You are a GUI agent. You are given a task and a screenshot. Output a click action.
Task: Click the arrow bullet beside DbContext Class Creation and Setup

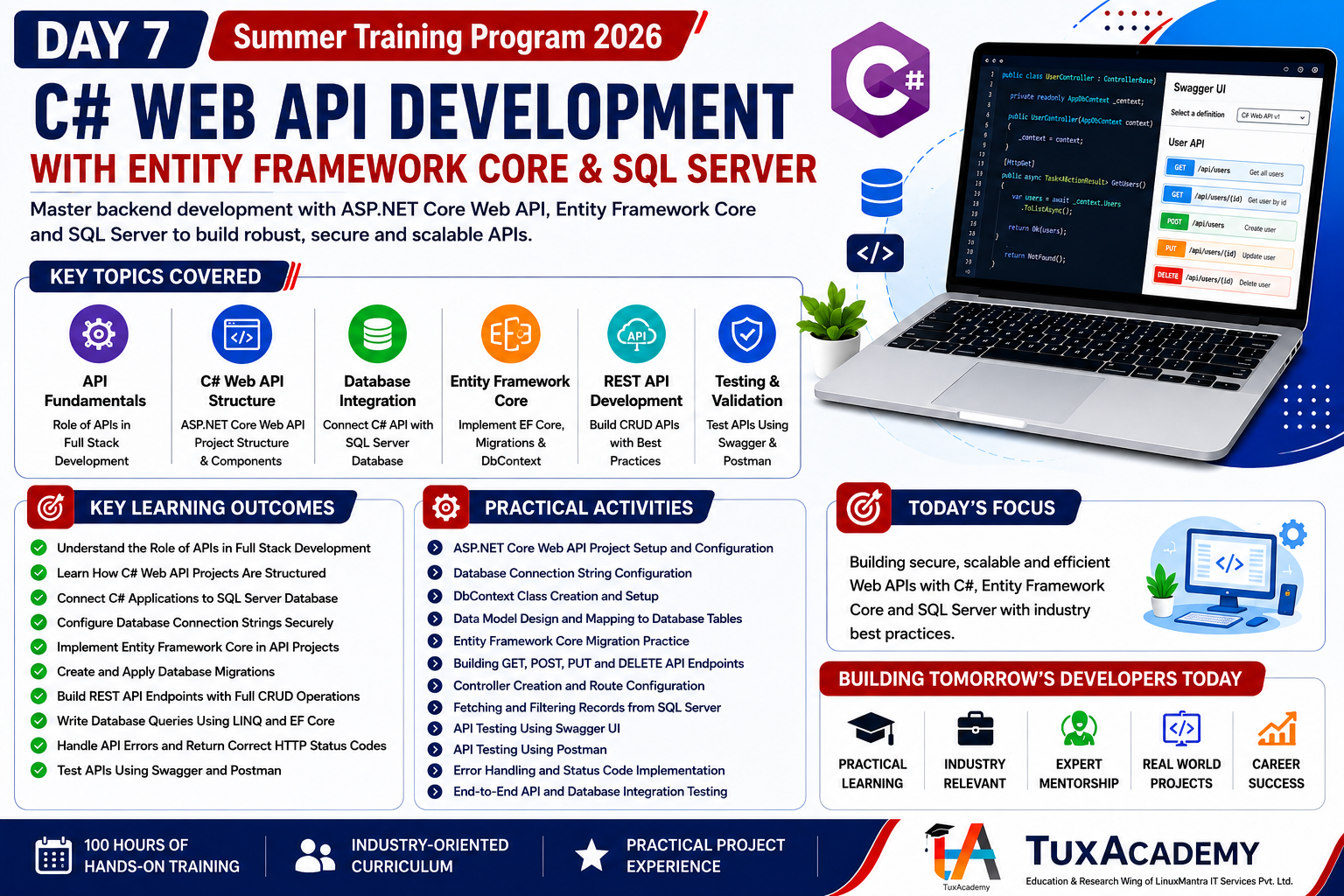(435, 596)
